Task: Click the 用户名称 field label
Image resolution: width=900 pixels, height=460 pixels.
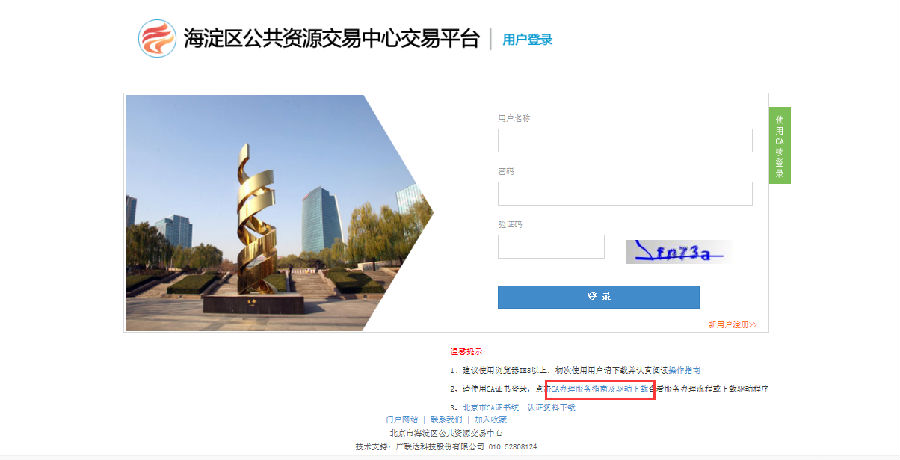Action: pos(514,118)
